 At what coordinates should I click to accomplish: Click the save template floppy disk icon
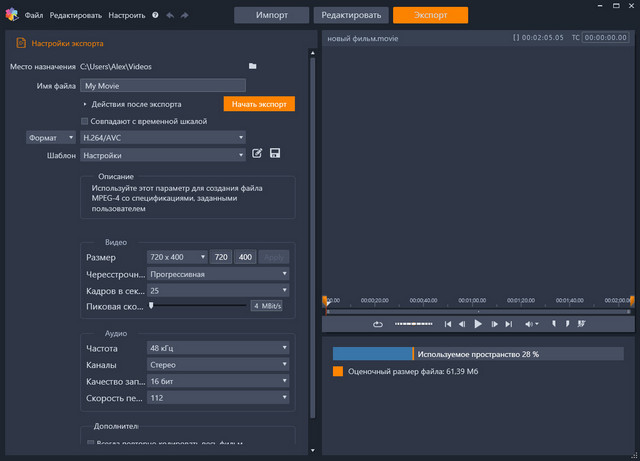tap(275, 153)
